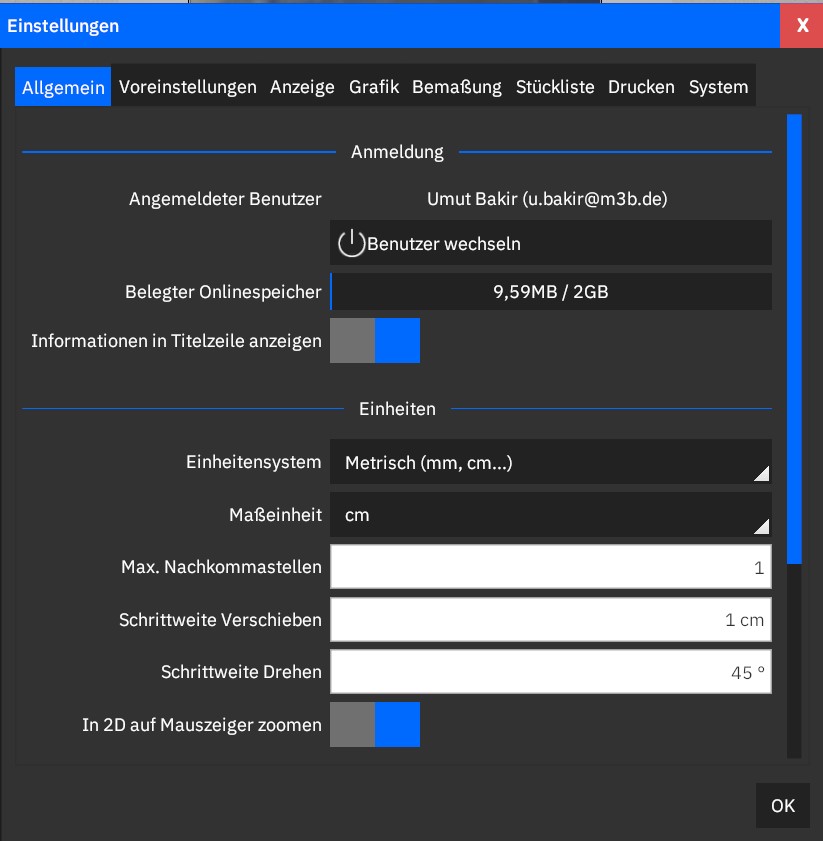
Task: Confirm settings with the OK button
Action: (x=783, y=806)
